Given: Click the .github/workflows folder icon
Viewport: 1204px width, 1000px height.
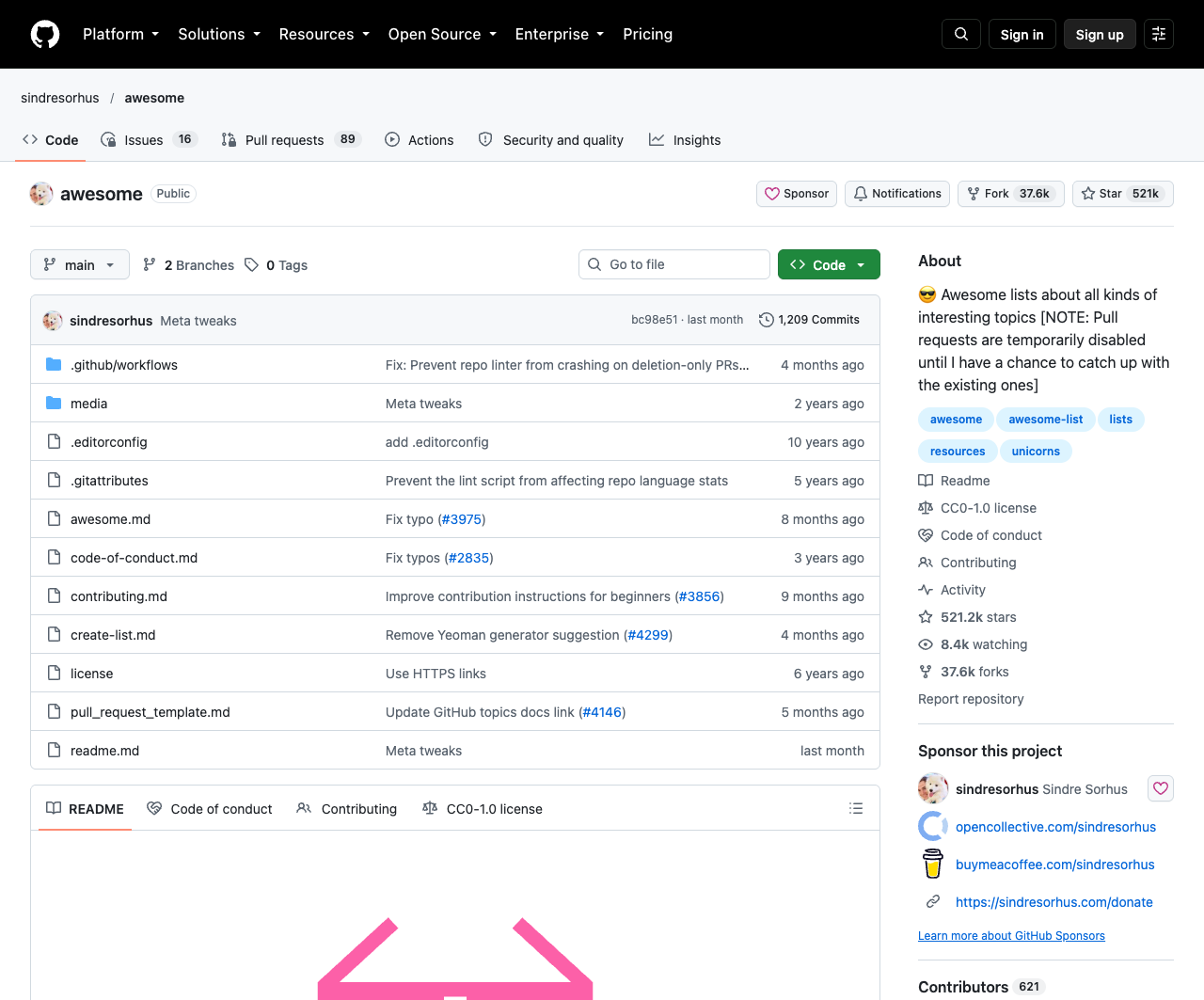Looking at the screenshot, I should tap(54, 365).
